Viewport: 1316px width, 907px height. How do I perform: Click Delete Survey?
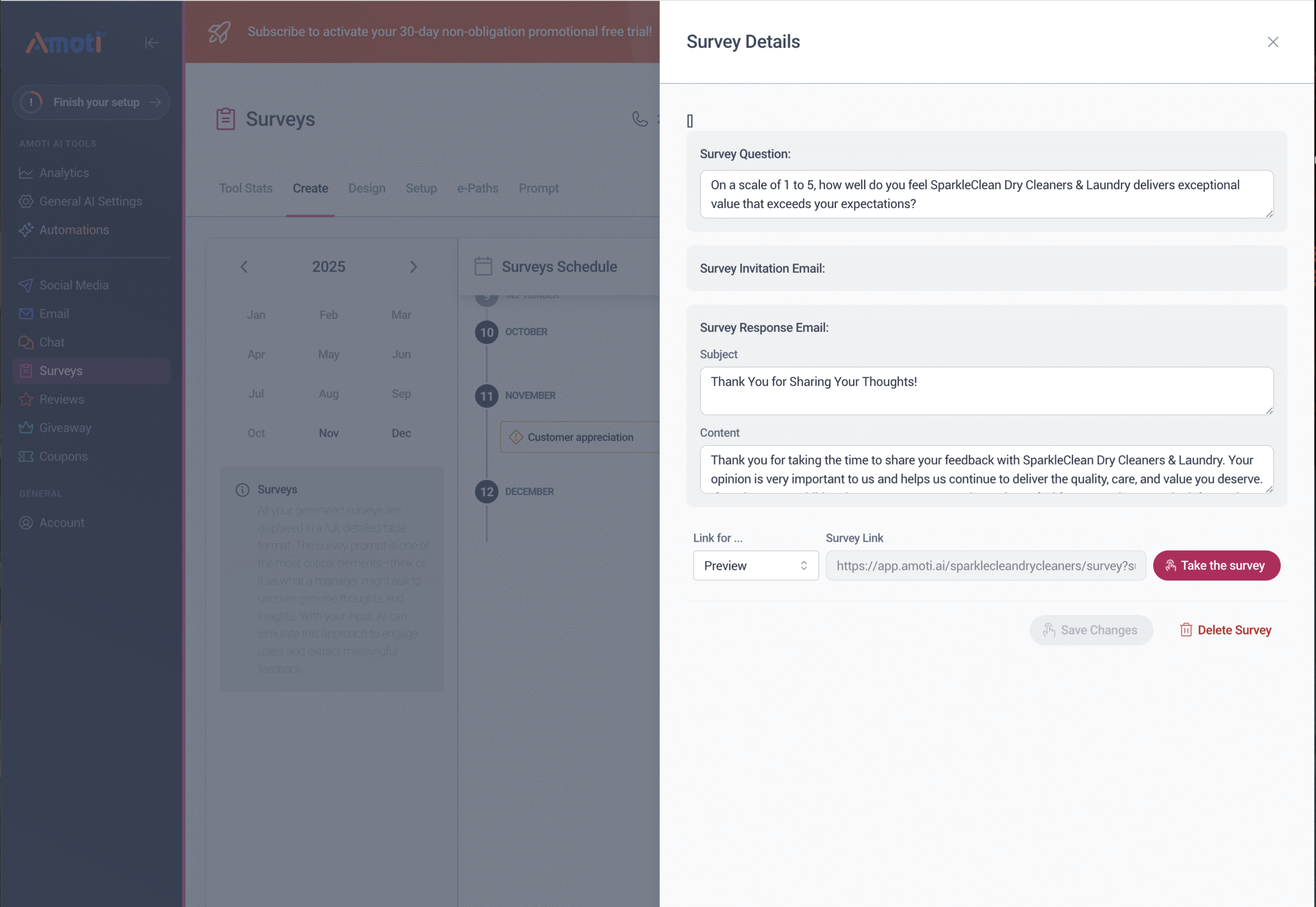(1225, 630)
